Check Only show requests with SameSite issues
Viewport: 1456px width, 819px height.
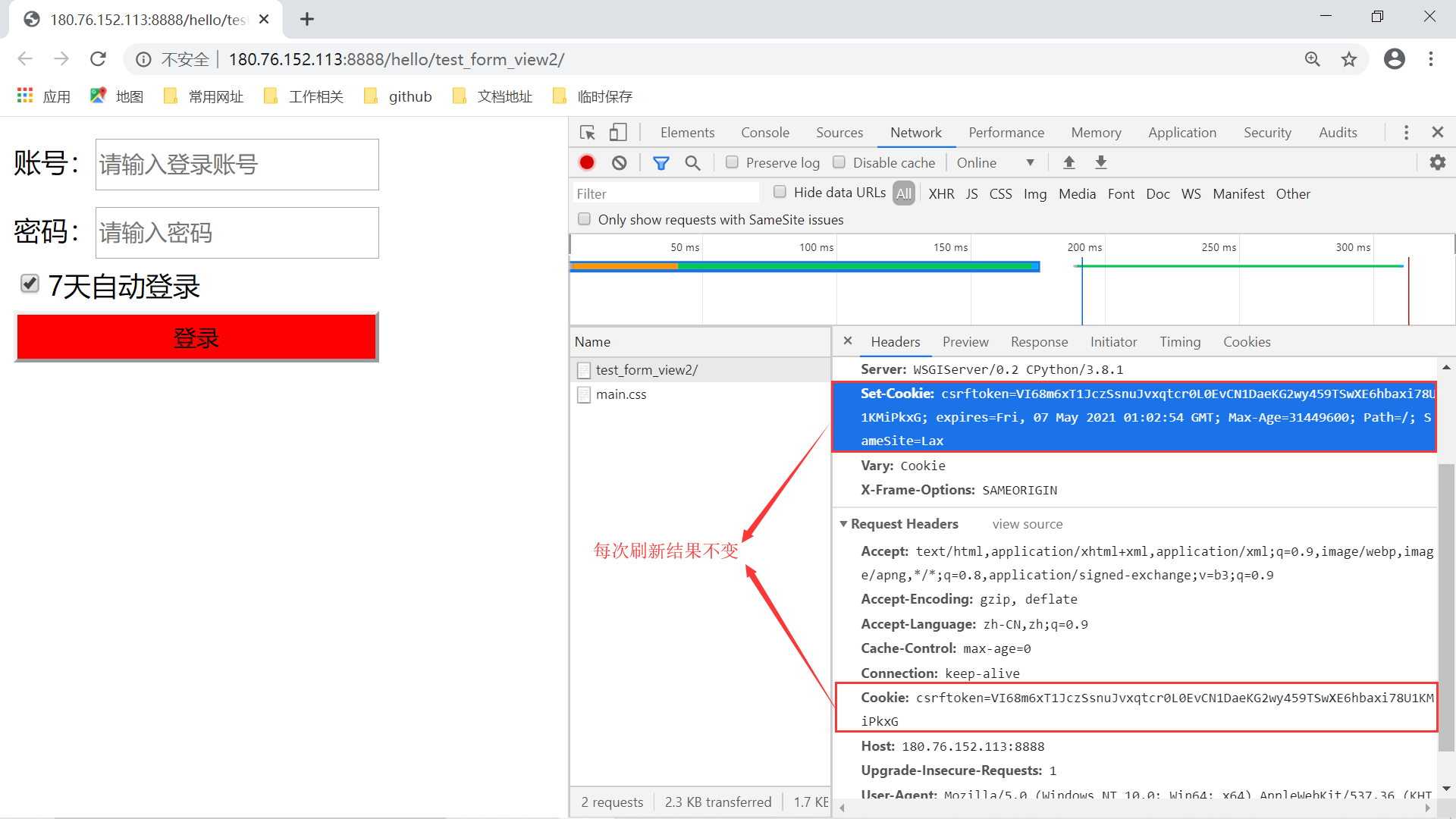tap(584, 219)
